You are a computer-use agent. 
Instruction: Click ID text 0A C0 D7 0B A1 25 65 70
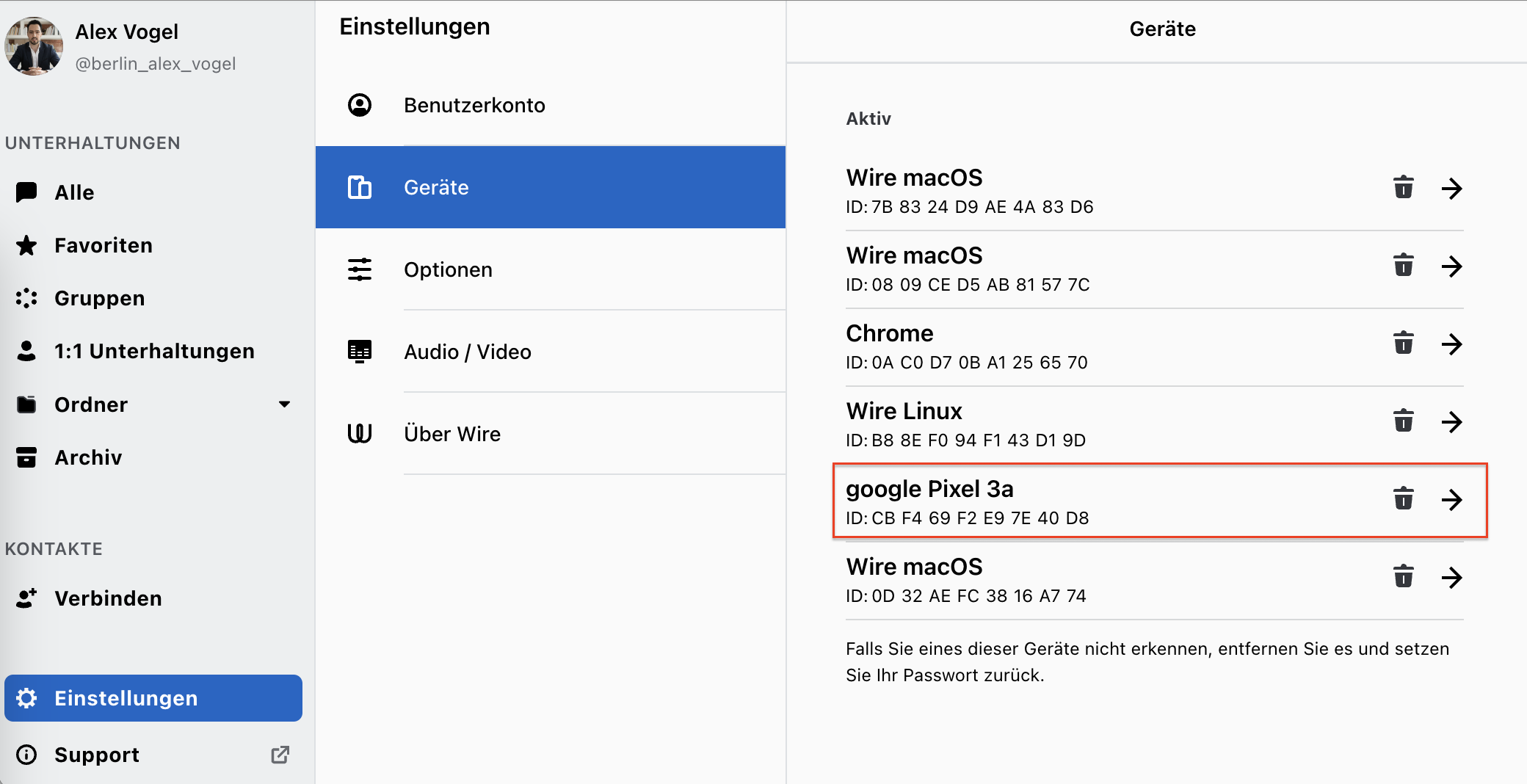(979, 363)
